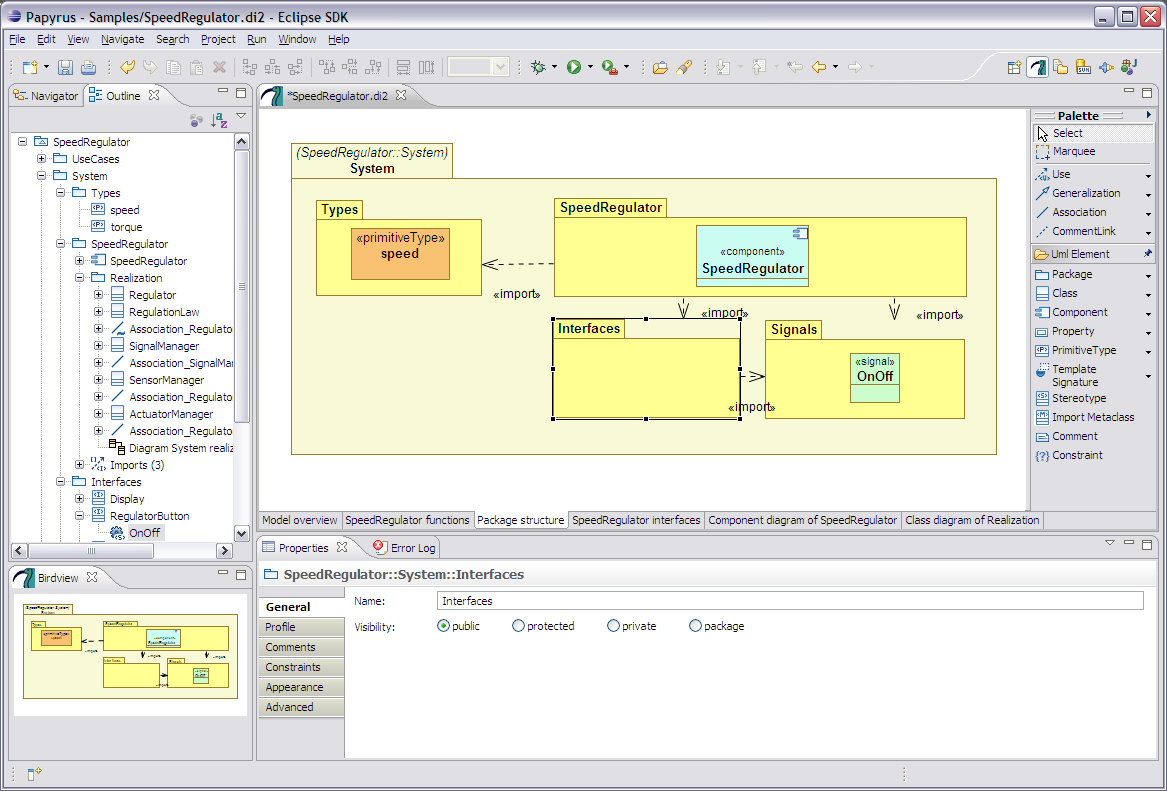
Task: Launch the Debug bug icon
Action: (537, 68)
